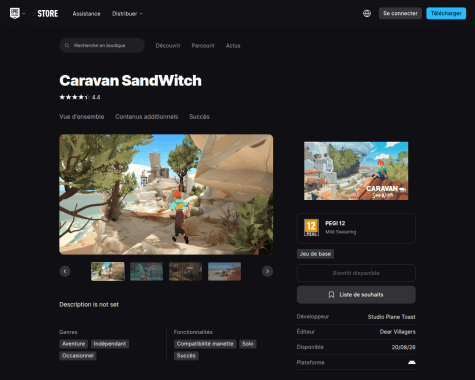Click the PEGI 12 label text

(335, 223)
